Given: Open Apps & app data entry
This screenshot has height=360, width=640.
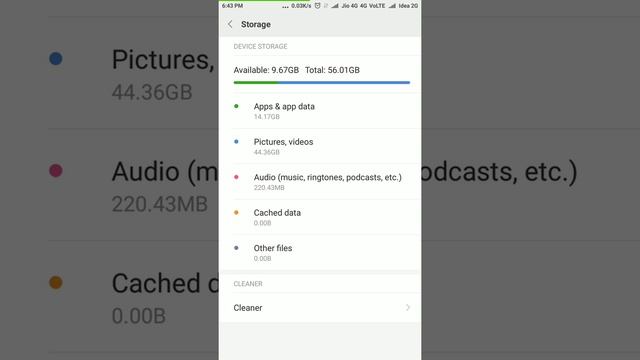Looking at the screenshot, I should click(x=320, y=111).
